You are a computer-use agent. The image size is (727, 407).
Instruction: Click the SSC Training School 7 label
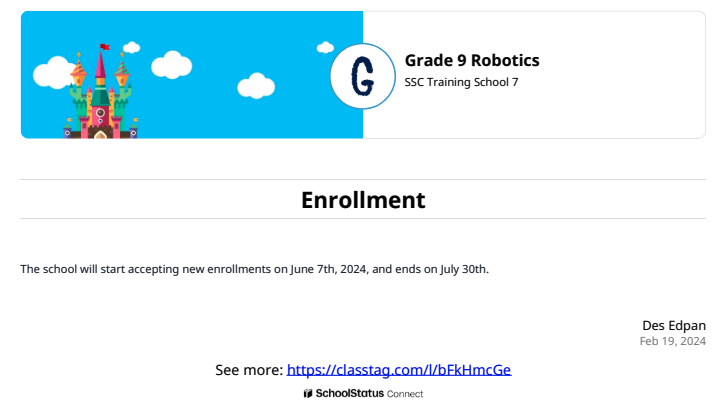pos(461,82)
